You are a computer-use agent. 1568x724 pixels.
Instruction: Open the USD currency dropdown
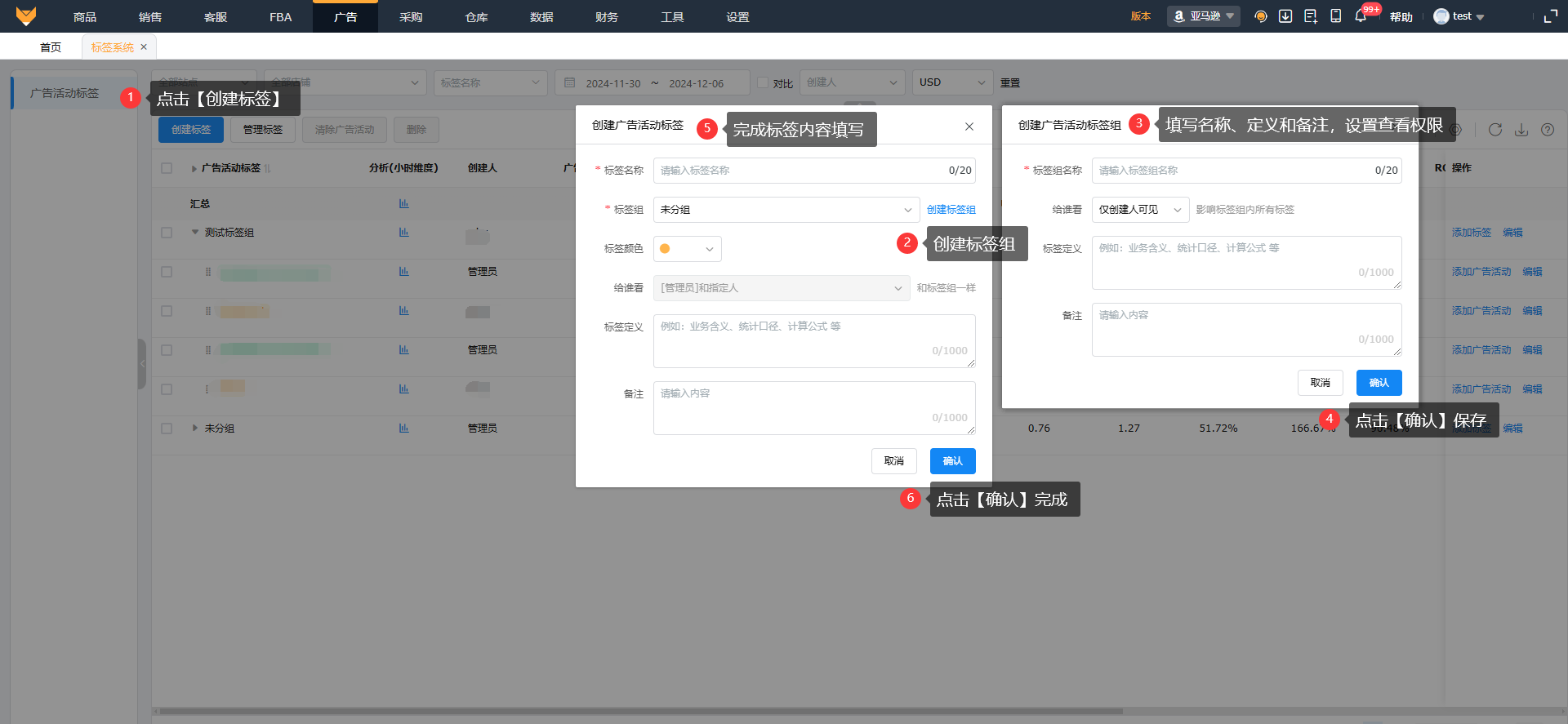(953, 82)
